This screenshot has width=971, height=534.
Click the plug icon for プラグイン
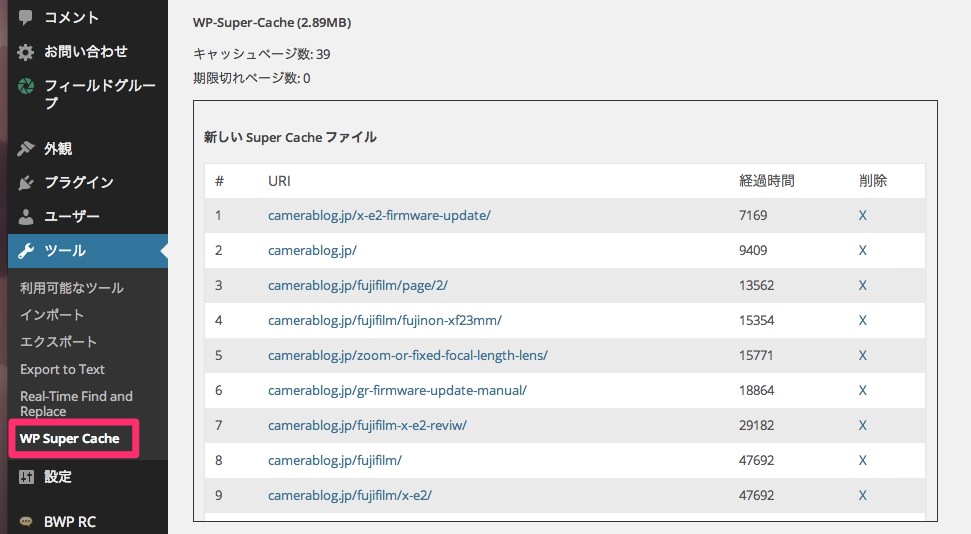[26, 182]
